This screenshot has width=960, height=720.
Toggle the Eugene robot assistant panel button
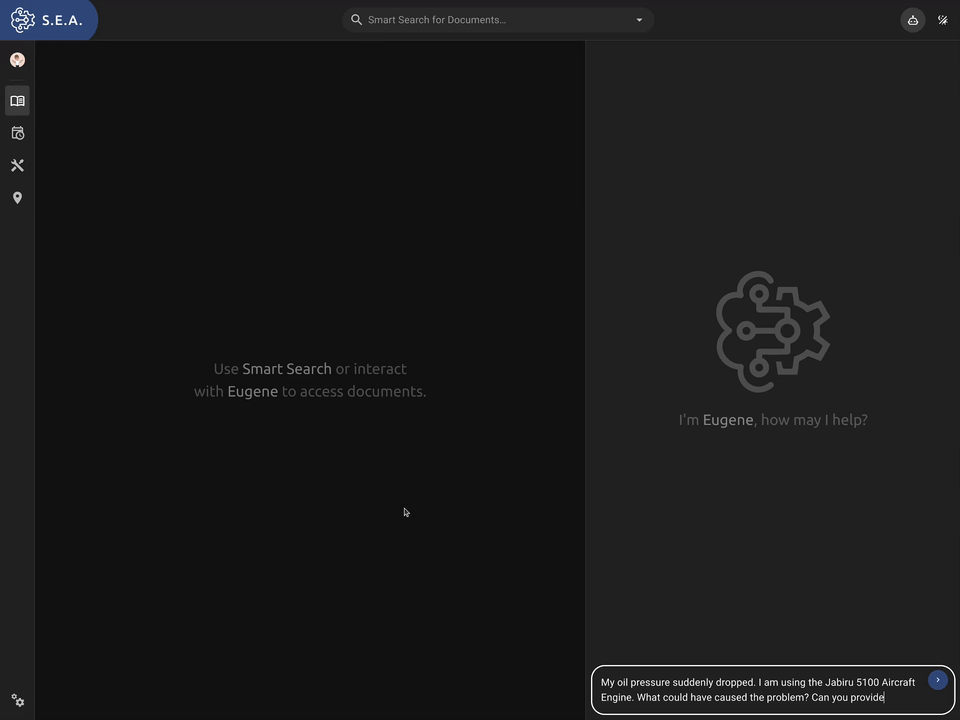(912, 20)
